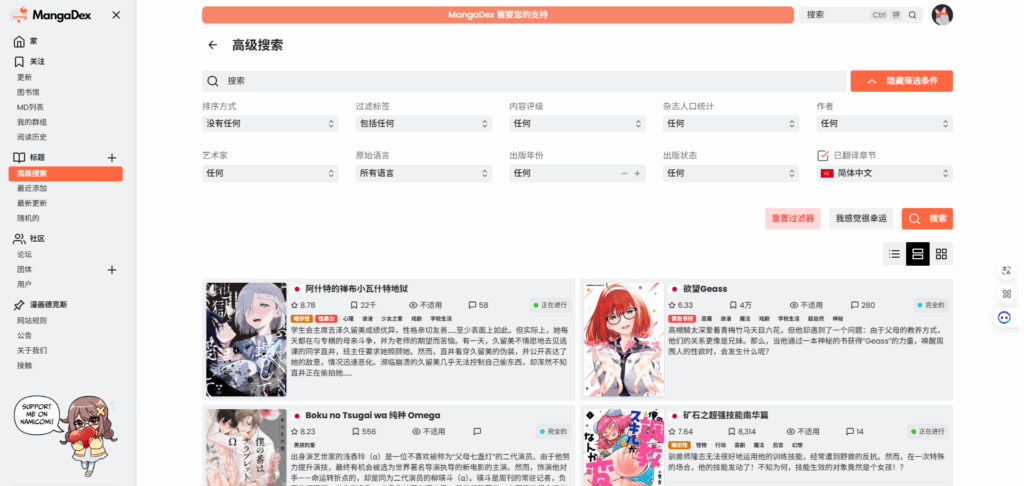Click the star rating 7.64

[680, 432]
